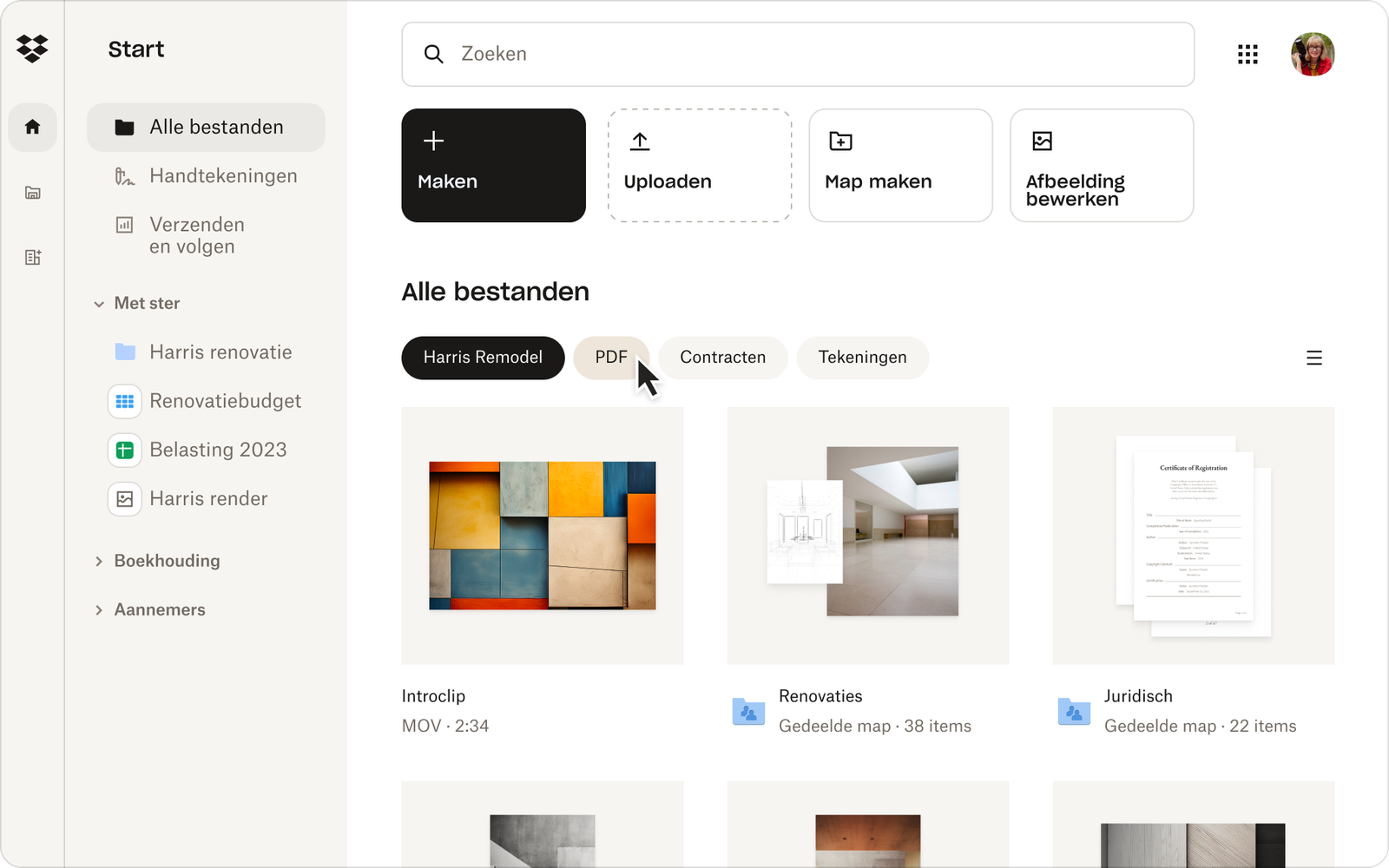Open the Juridisch shared folder thumbnail
This screenshot has height=868, width=1389.
pos(1193,535)
